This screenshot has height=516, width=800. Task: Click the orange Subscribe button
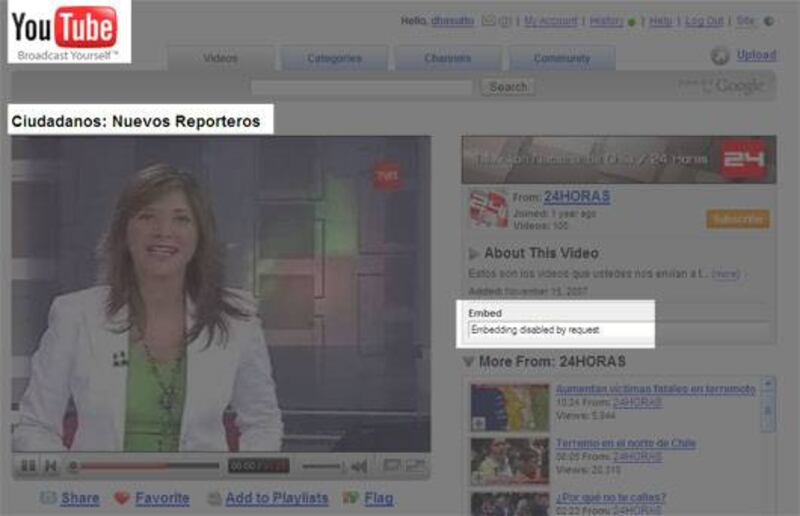[x=737, y=219]
